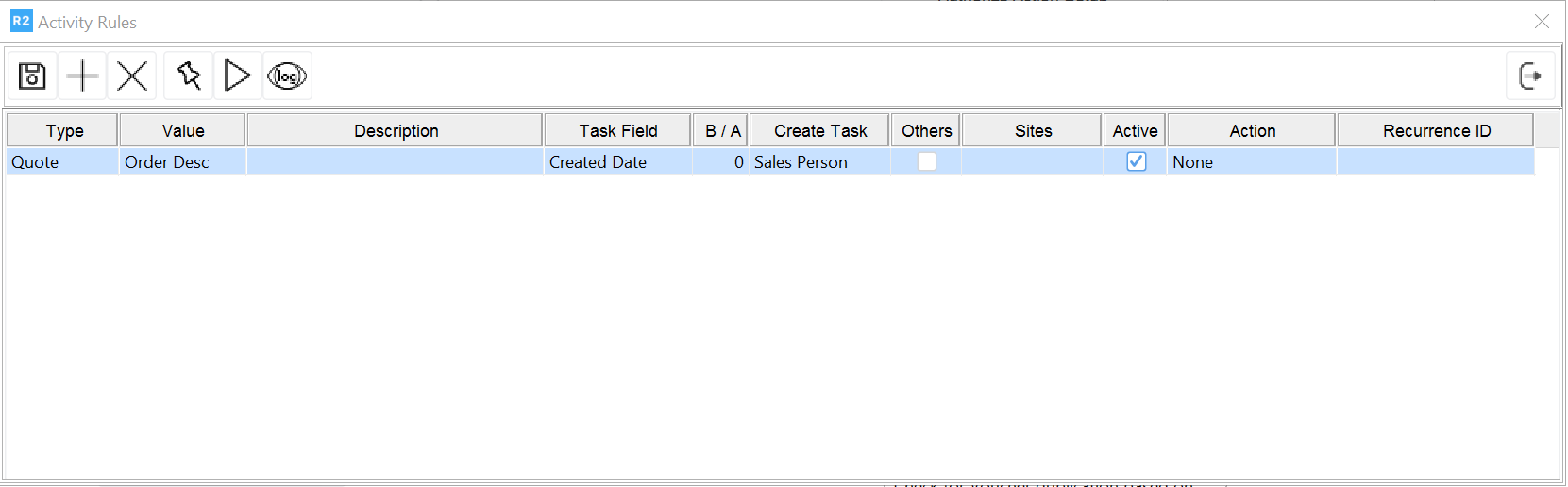
Task: Add a new activity rule
Action: [x=83, y=76]
